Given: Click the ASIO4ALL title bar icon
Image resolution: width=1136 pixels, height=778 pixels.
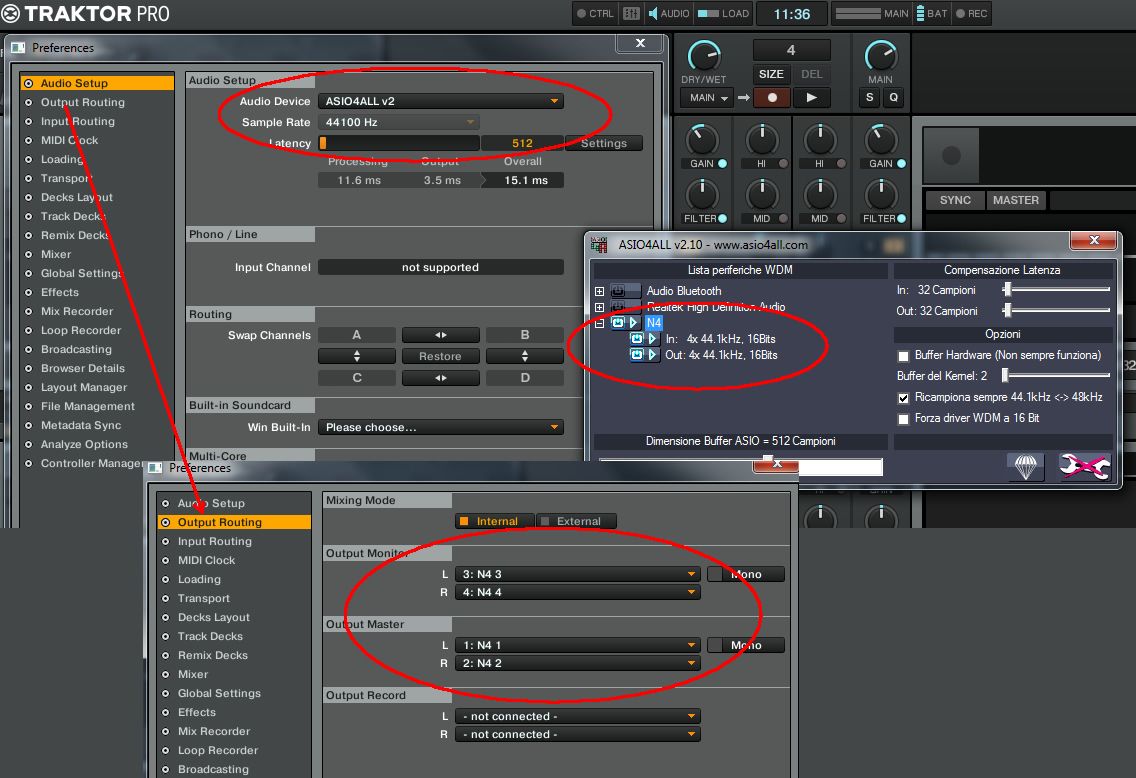Looking at the screenshot, I should coord(599,245).
